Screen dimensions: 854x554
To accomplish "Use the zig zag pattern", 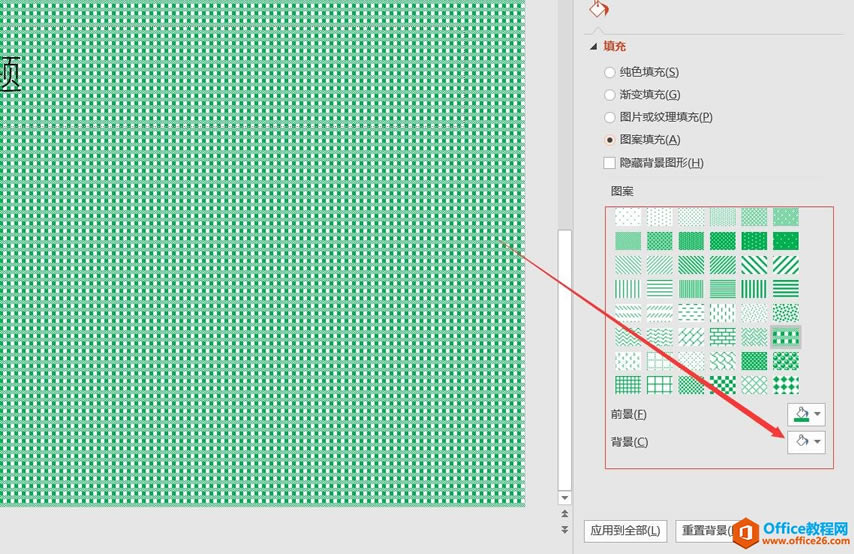I will (x=628, y=337).
